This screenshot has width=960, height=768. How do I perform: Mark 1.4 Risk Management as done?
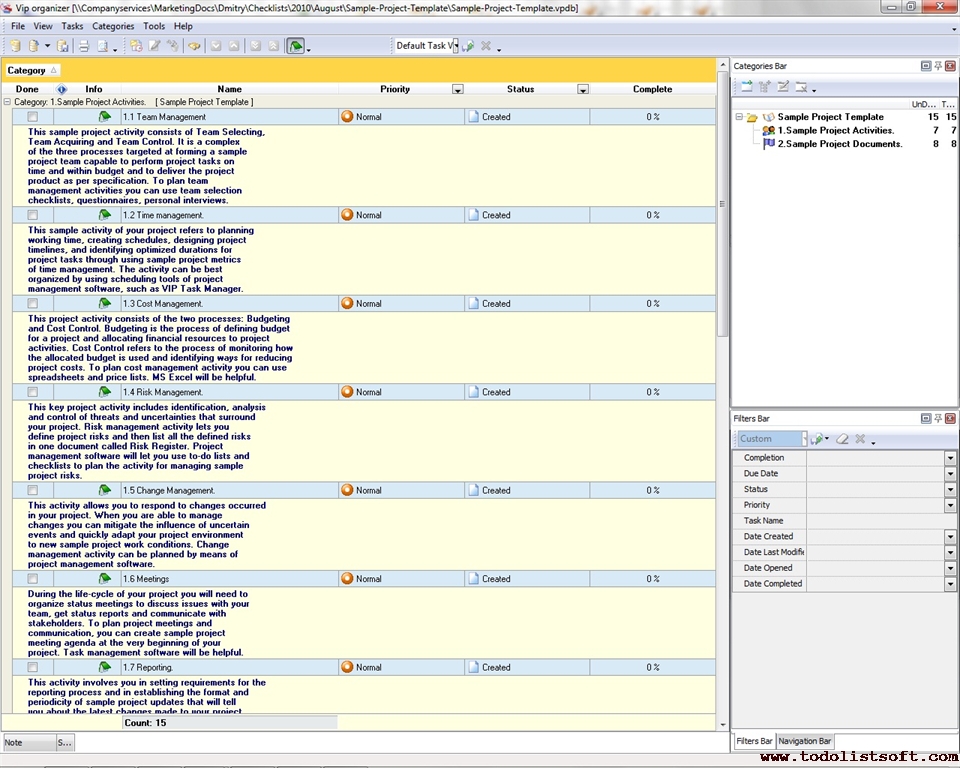pyautogui.click(x=33, y=392)
